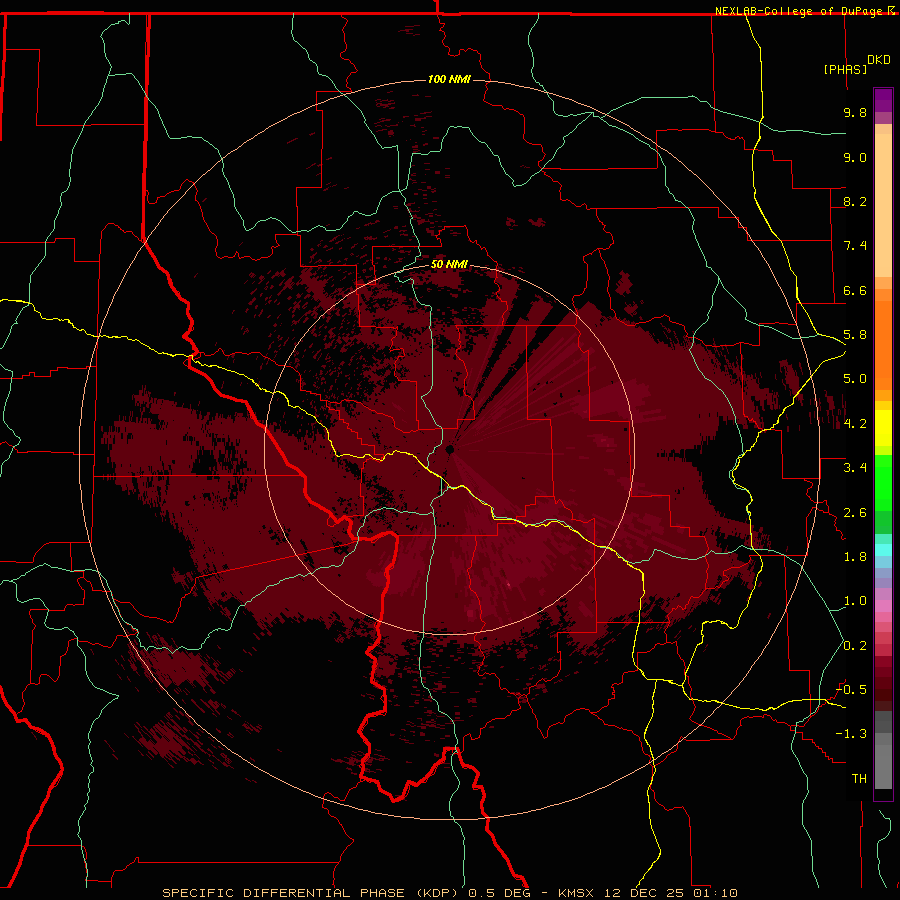Viewport: 900px width, 900px height.
Task: Click the 100 NMI range ring label
Action: click(x=449, y=79)
